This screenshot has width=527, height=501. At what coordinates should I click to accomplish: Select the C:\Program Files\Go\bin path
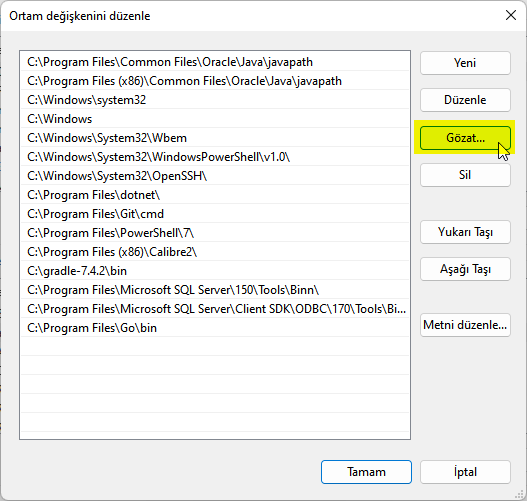coord(215,328)
